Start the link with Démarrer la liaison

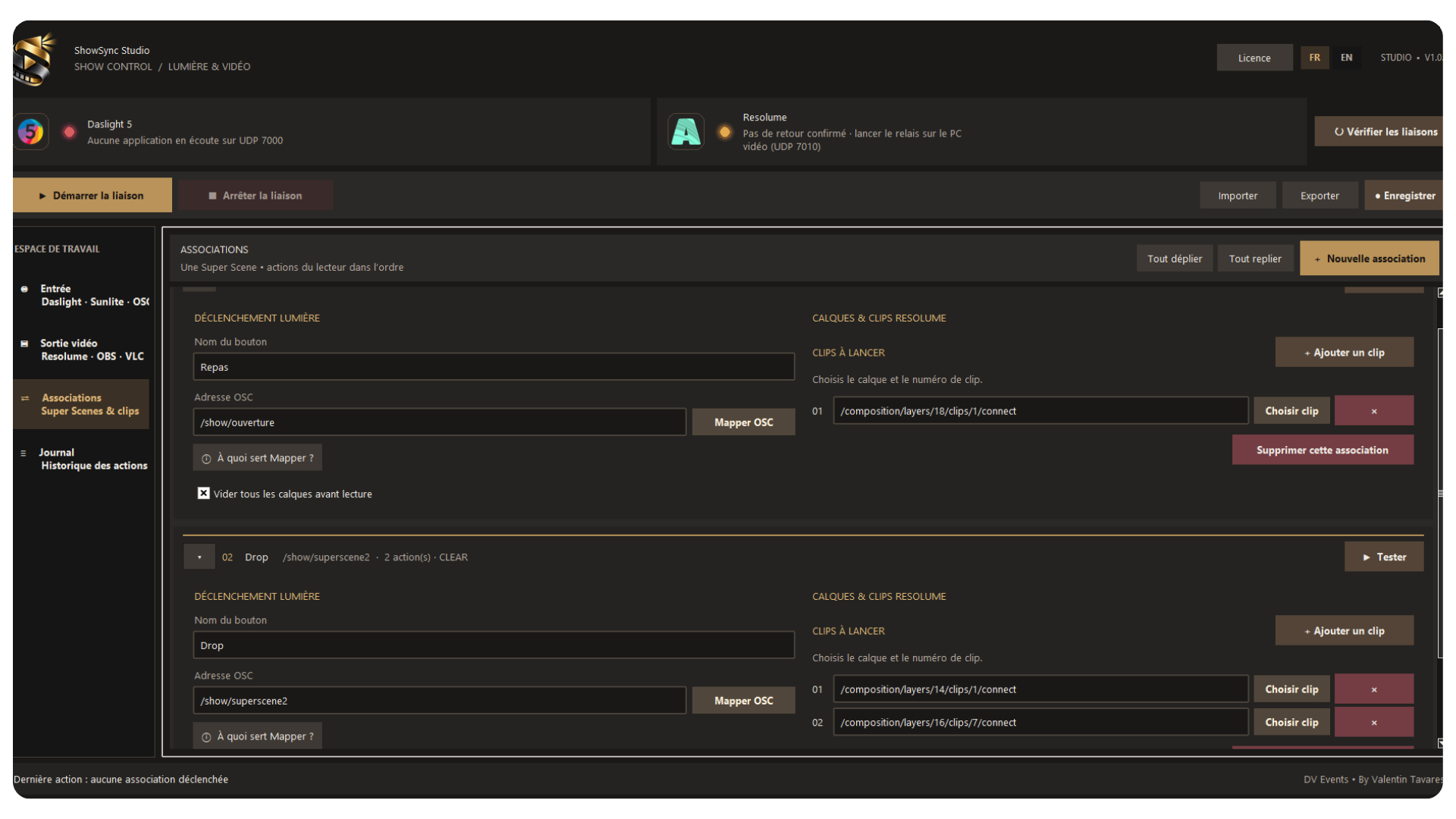93,196
